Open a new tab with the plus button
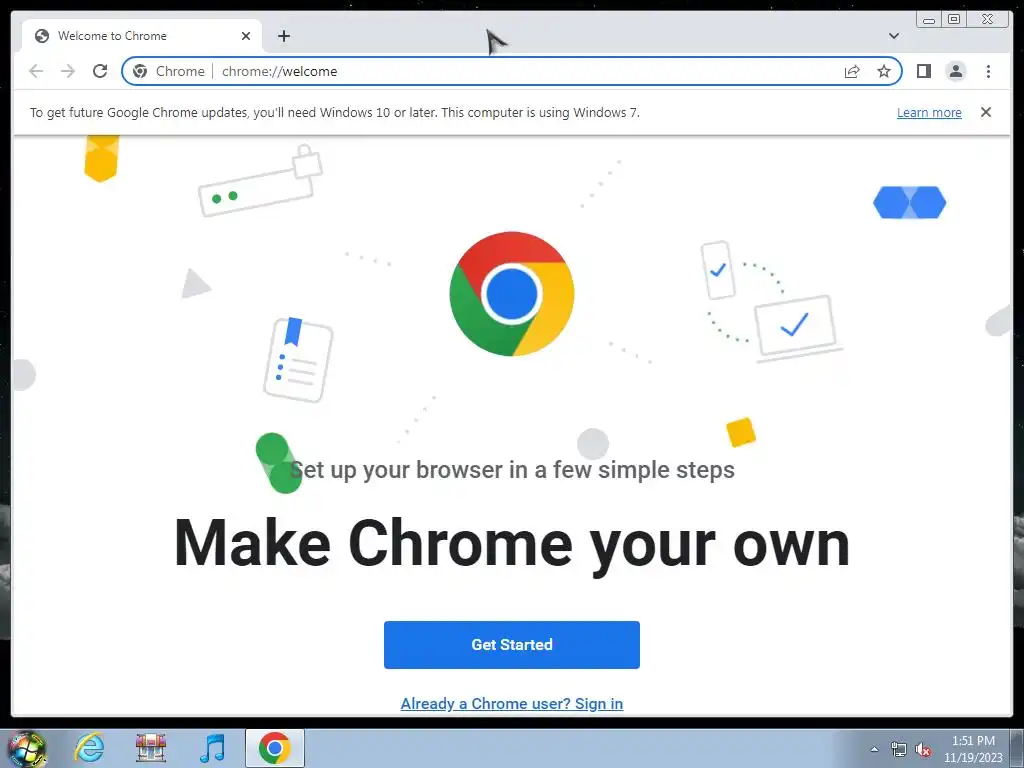This screenshot has height=768, width=1024. tap(283, 36)
